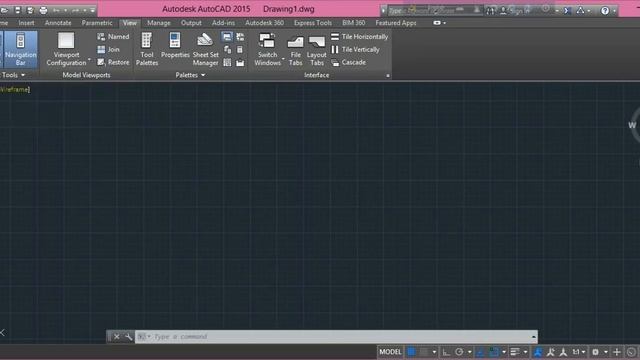Toggle grid display in status bar
This screenshot has width=640, height=360.
pyautogui.click(x=411, y=352)
